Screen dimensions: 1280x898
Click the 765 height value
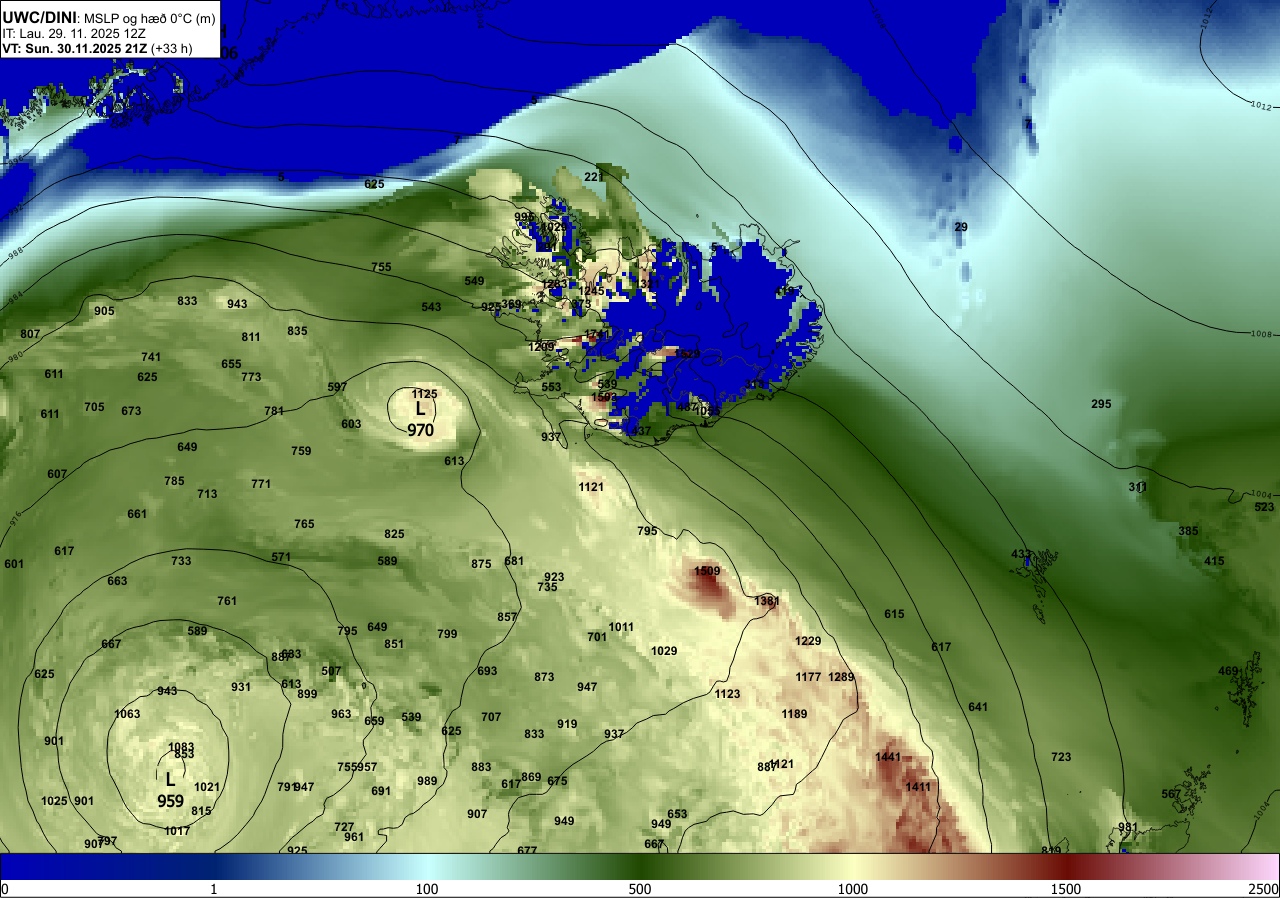pyautogui.click(x=304, y=524)
